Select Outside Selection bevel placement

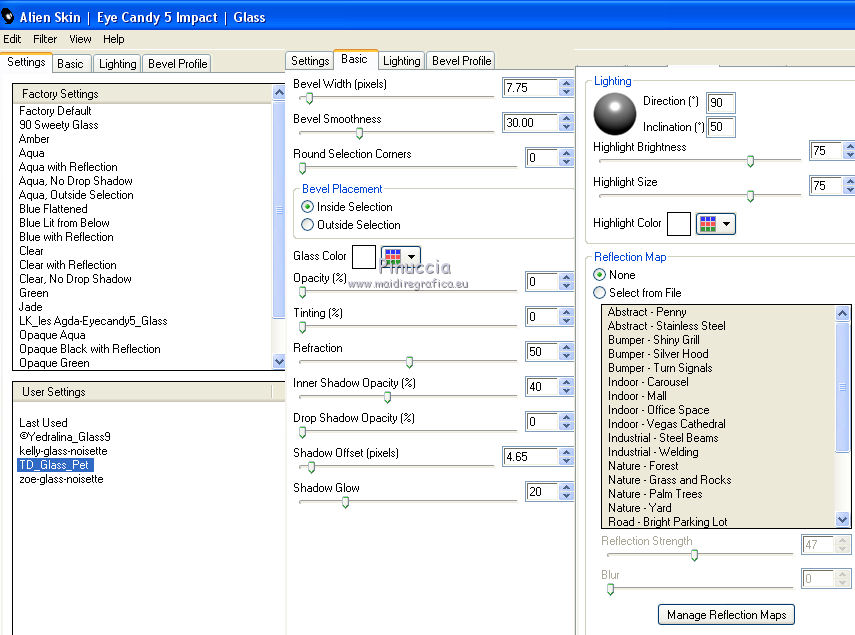tap(308, 225)
